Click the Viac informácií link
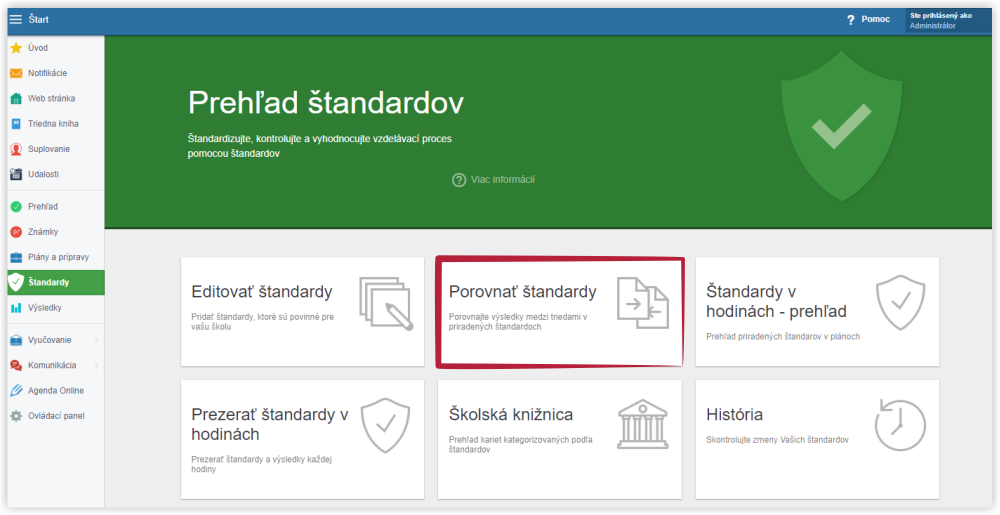1000x515 pixels. pos(503,180)
